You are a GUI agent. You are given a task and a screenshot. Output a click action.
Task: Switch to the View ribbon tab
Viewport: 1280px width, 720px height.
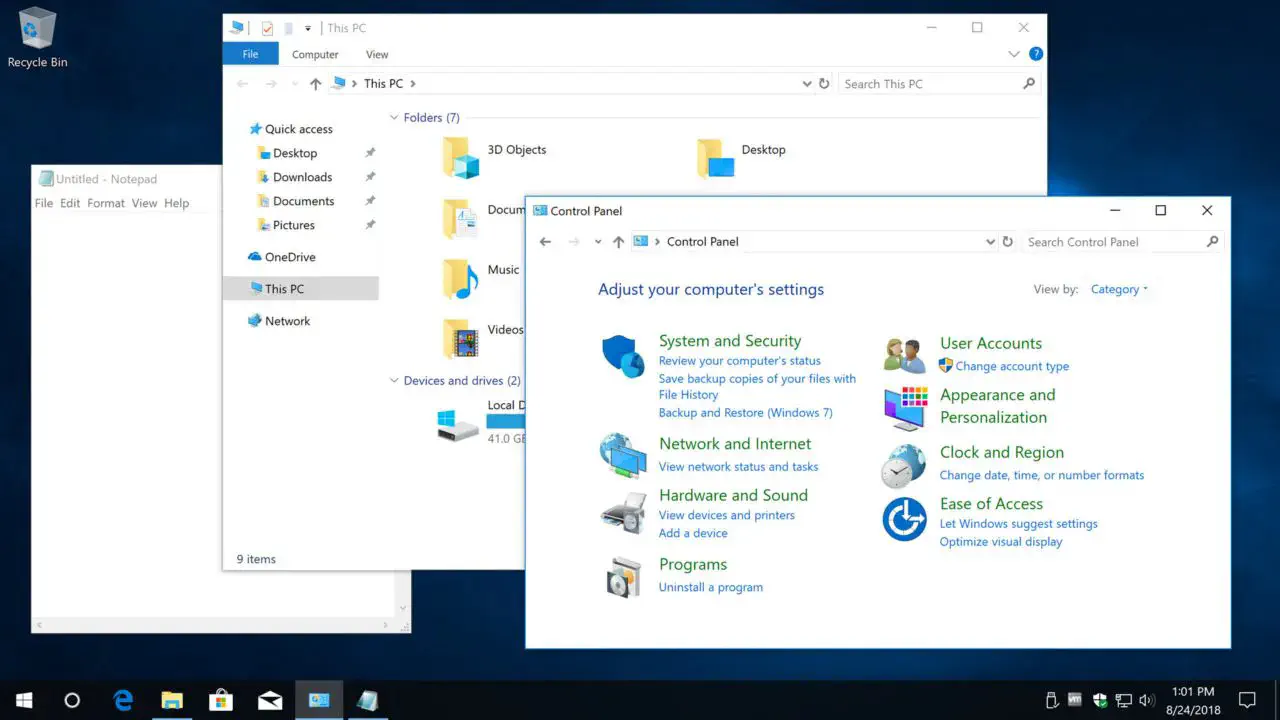[x=377, y=55]
